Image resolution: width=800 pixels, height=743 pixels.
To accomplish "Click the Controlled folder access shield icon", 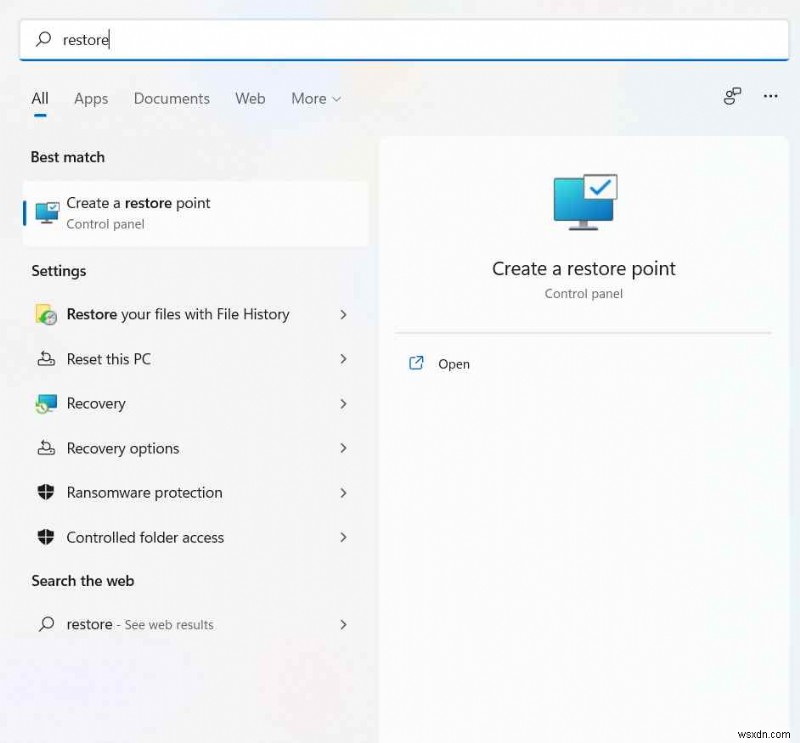I will click(x=46, y=537).
